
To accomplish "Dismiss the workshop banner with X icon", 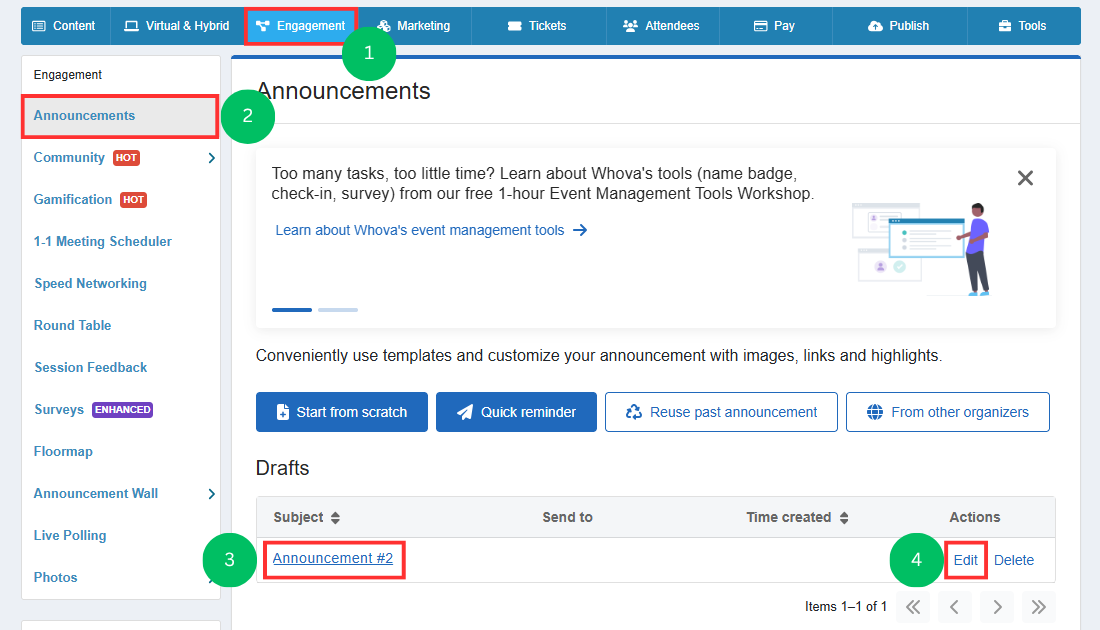I will (x=1025, y=178).
